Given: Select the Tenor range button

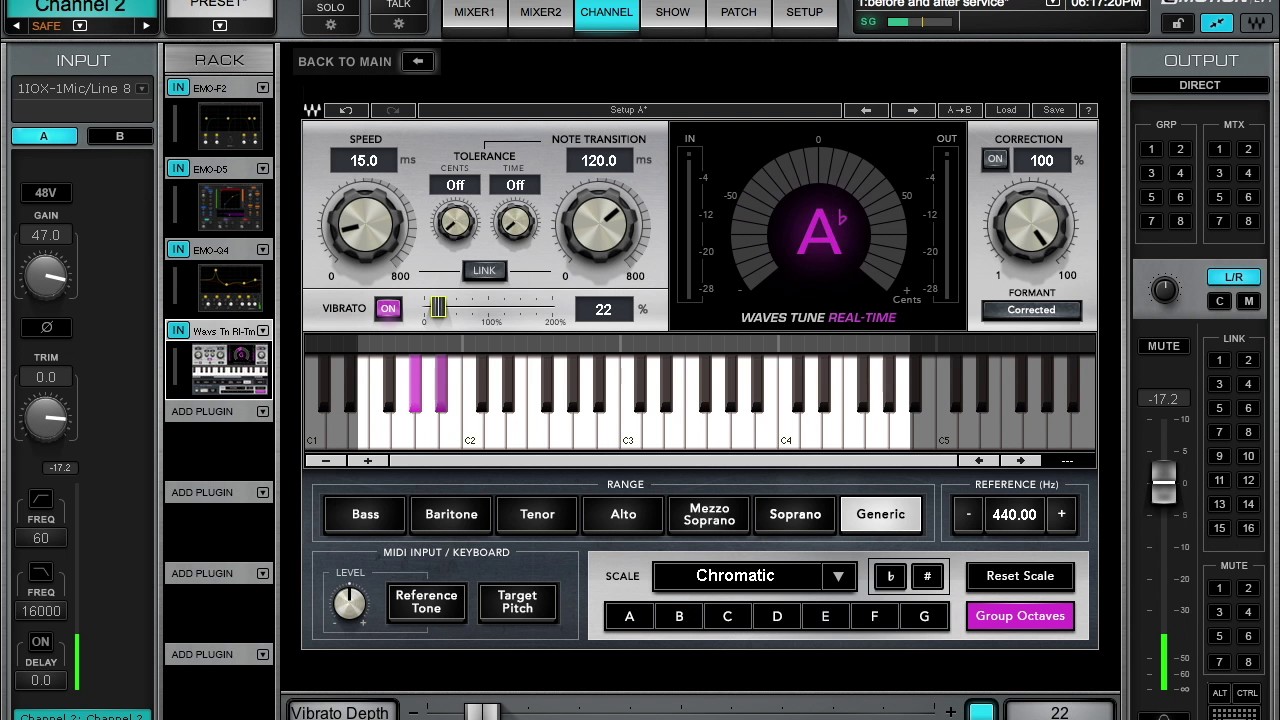Looking at the screenshot, I should click(x=537, y=514).
